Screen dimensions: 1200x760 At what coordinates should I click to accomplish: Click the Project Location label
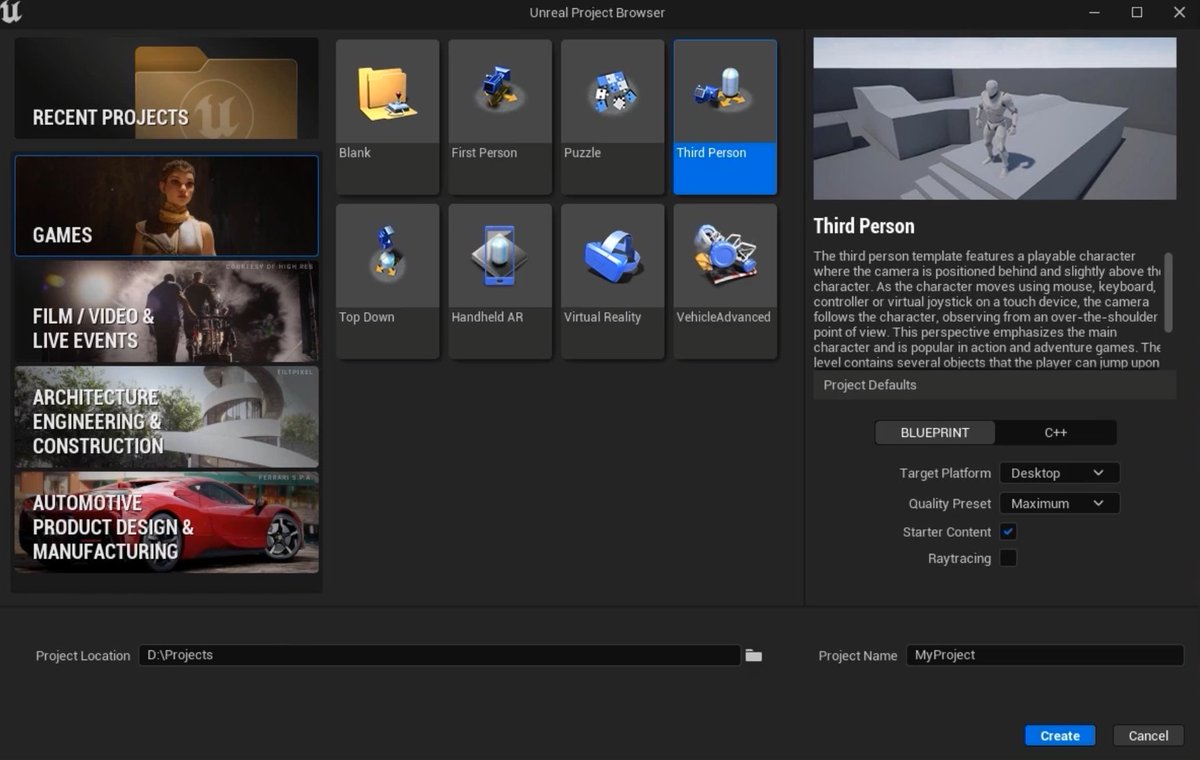[83, 656]
